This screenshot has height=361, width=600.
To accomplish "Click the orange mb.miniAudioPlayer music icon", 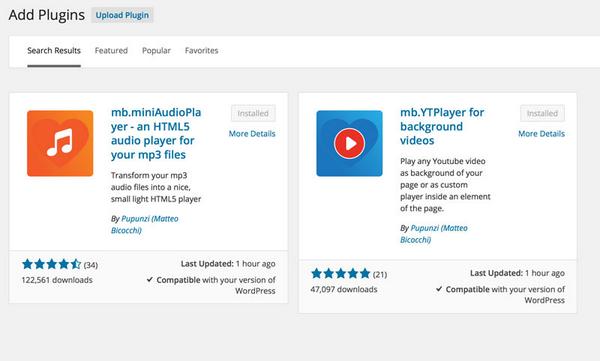I will pos(60,144).
